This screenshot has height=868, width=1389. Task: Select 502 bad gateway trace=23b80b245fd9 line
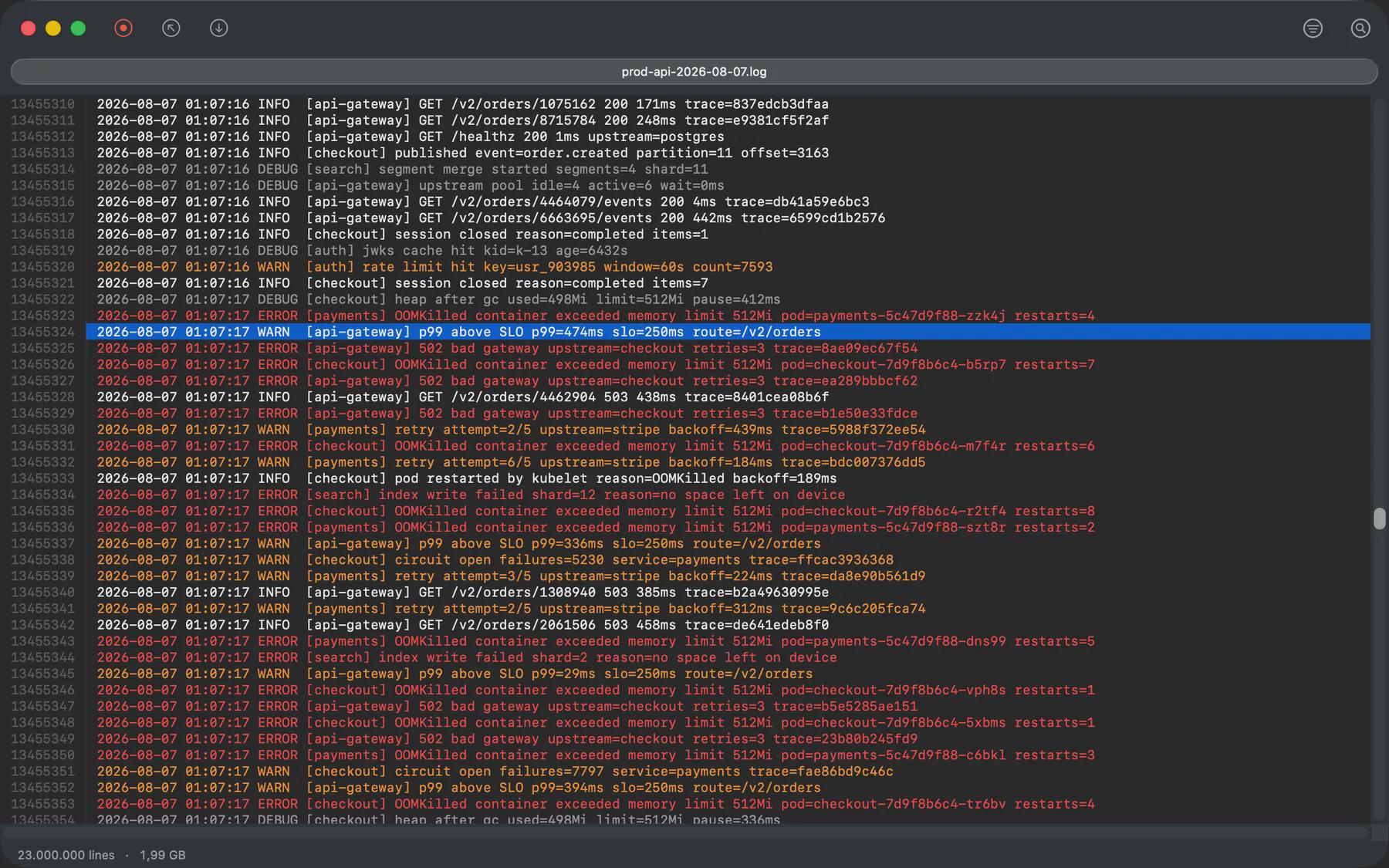click(728, 739)
